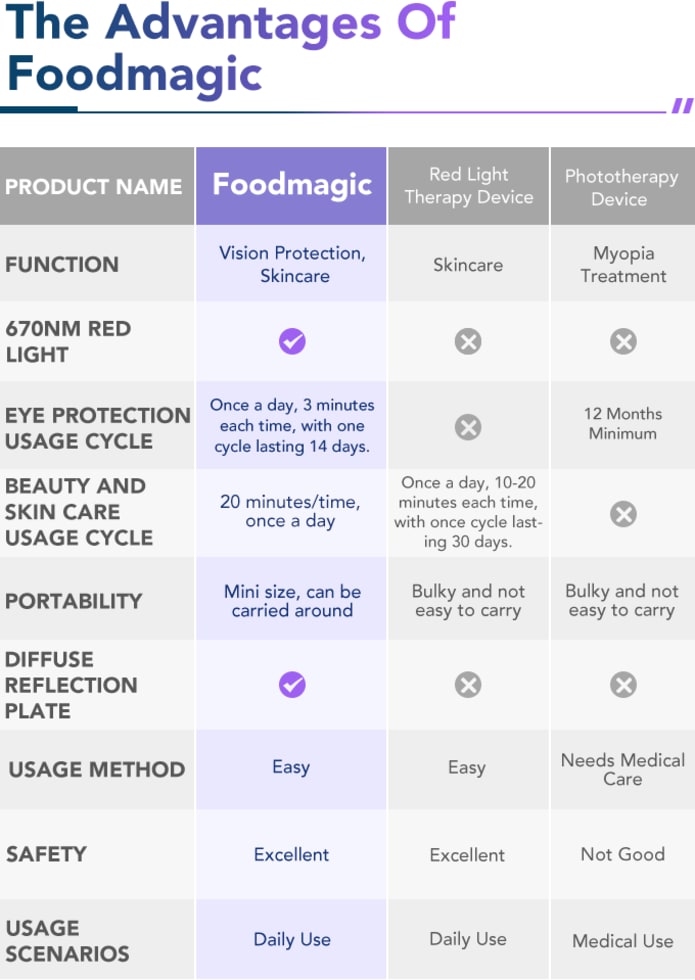
Task: Select the Red Light Therapy Device header
Action: point(468,186)
